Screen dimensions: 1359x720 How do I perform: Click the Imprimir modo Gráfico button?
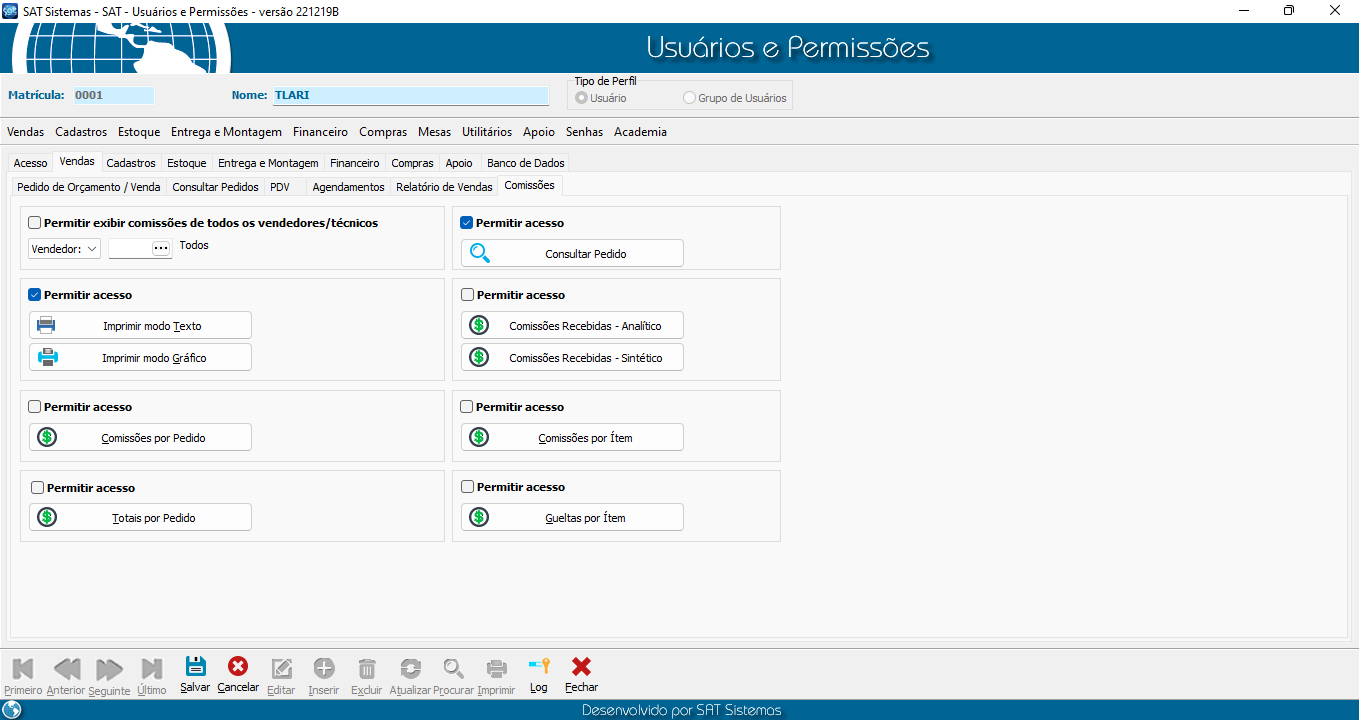[141, 358]
